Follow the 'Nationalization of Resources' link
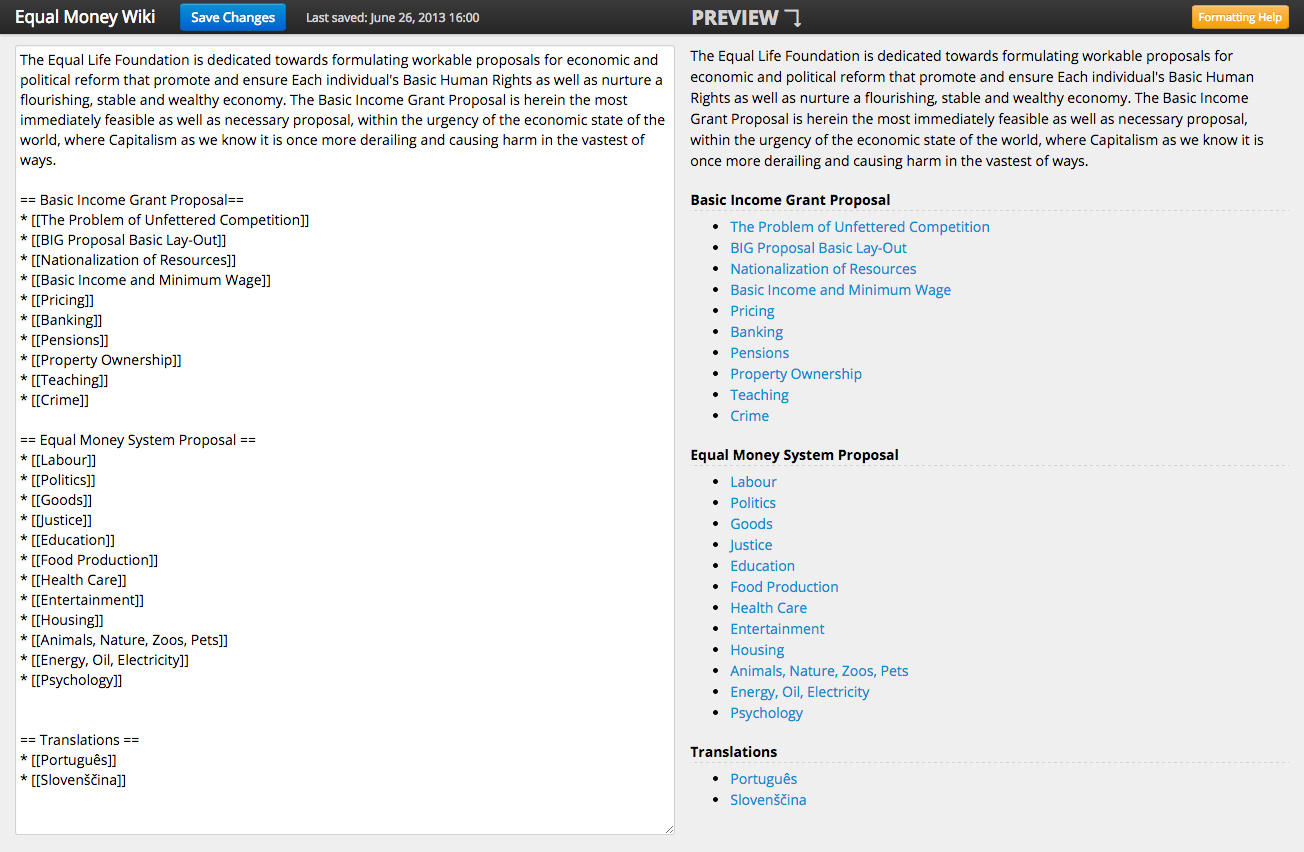 (822, 268)
